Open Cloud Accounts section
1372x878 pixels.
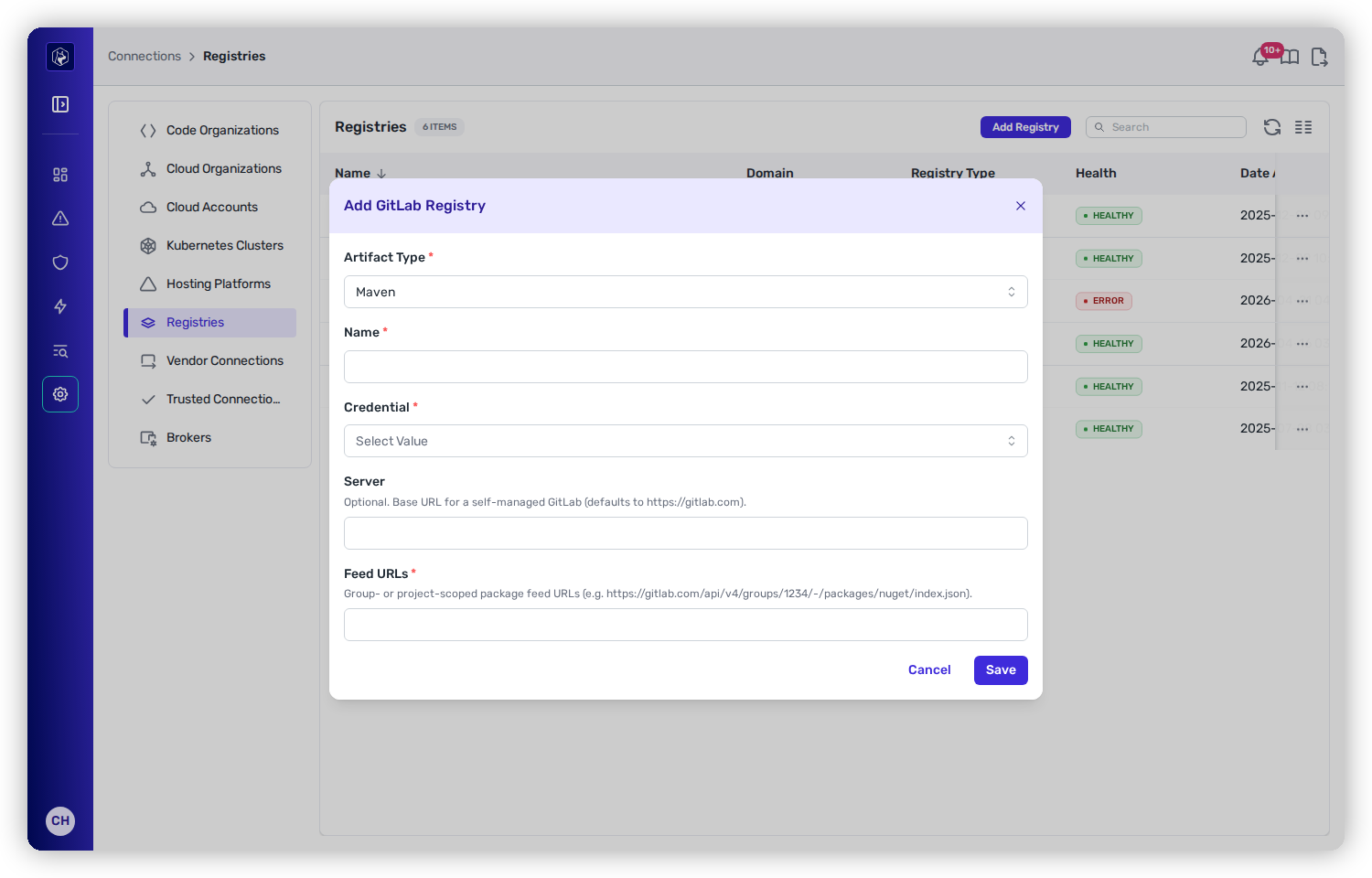[210, 208]
